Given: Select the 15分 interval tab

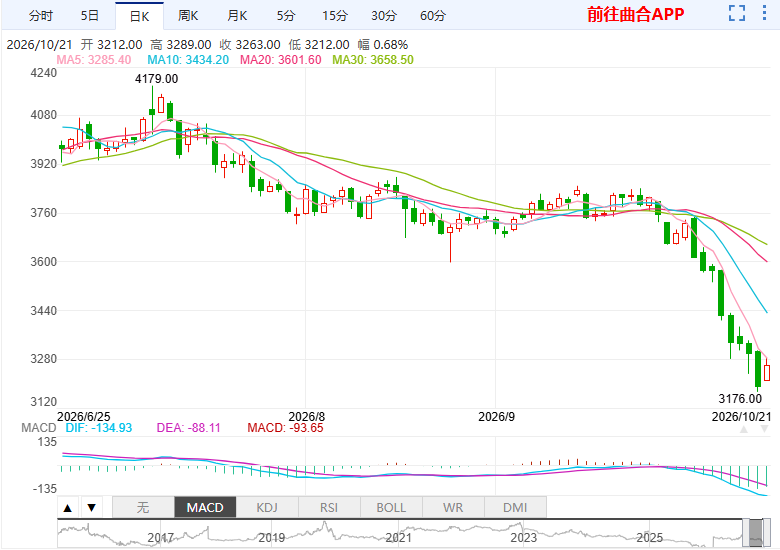Looking at the screenshot, I should click(x=335, y=16).
